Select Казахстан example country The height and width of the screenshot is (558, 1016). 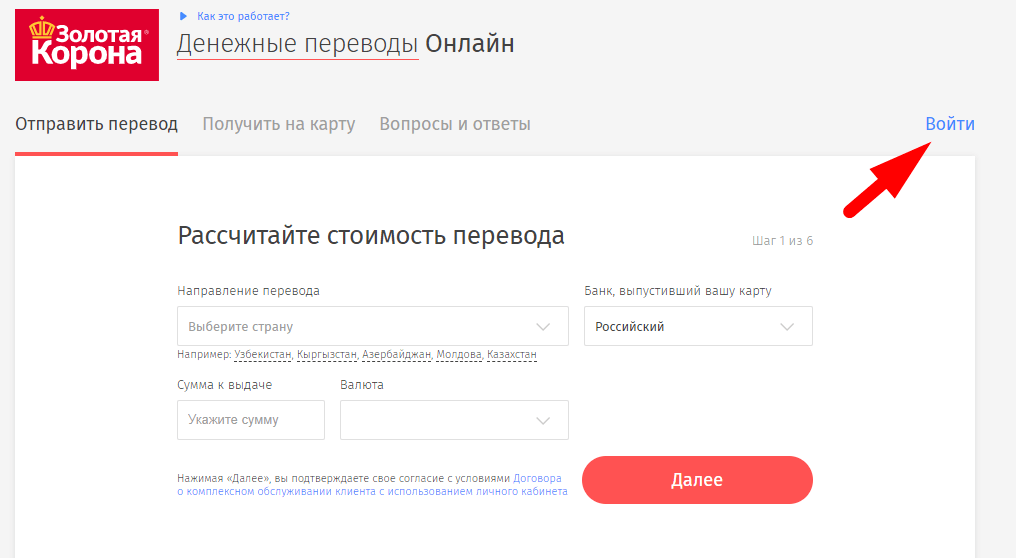[512, 355]
